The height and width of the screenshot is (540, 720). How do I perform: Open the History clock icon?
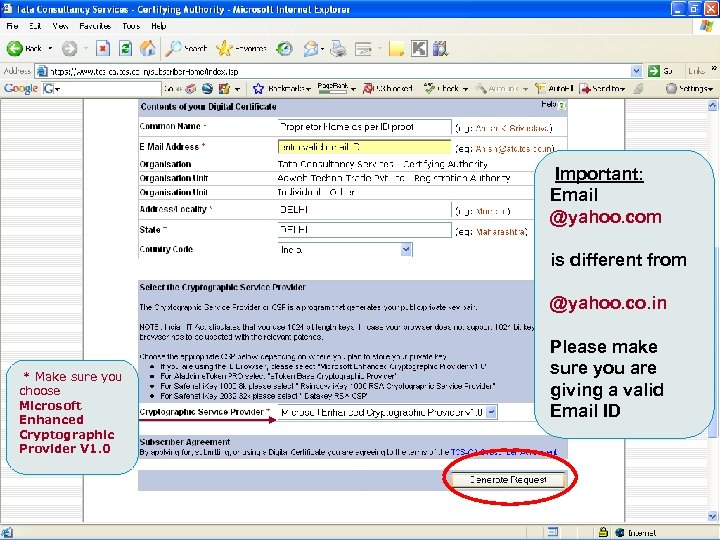pyautogui.click(x=284, y=48)
